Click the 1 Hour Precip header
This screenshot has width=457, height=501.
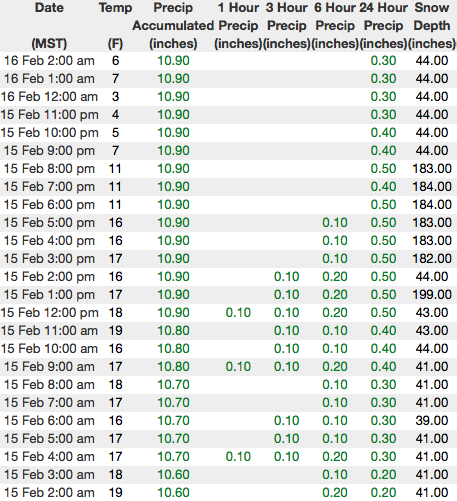(238, 26)
